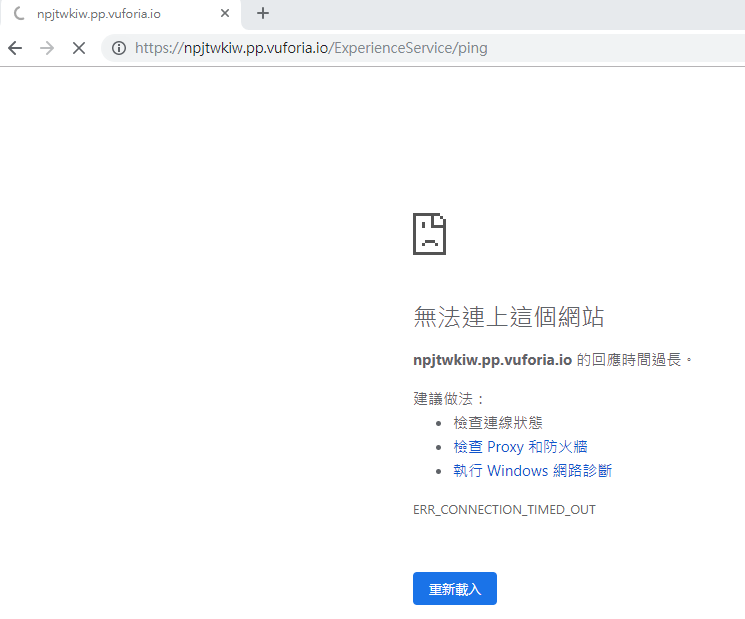Click the greyed forward arrow
The width and height of the screenshot is (745, 619).
click(x=47, y=48)
